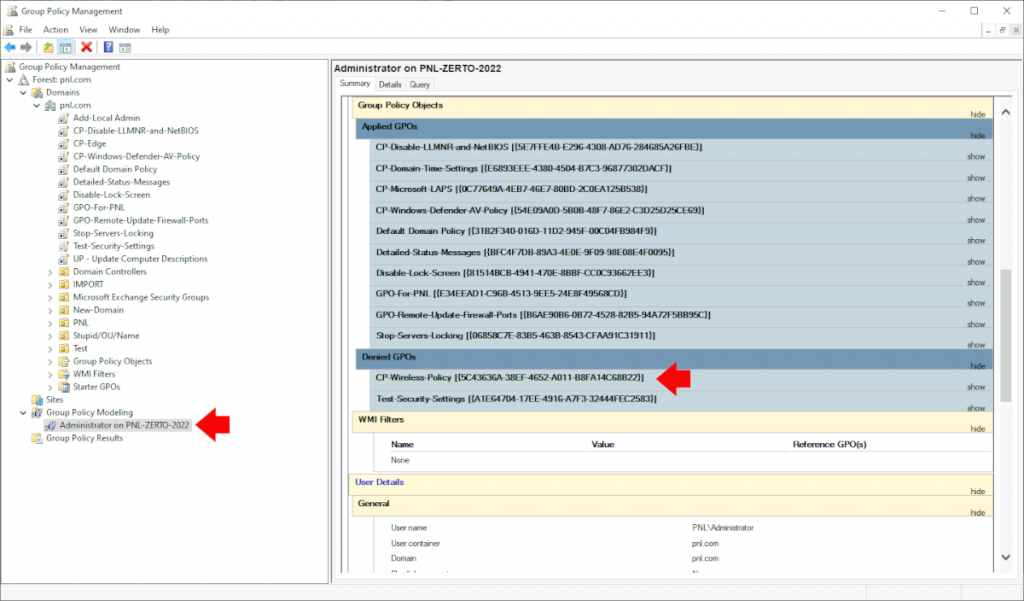Open the Action menu
1024x601 pixels.
(55, 29)
